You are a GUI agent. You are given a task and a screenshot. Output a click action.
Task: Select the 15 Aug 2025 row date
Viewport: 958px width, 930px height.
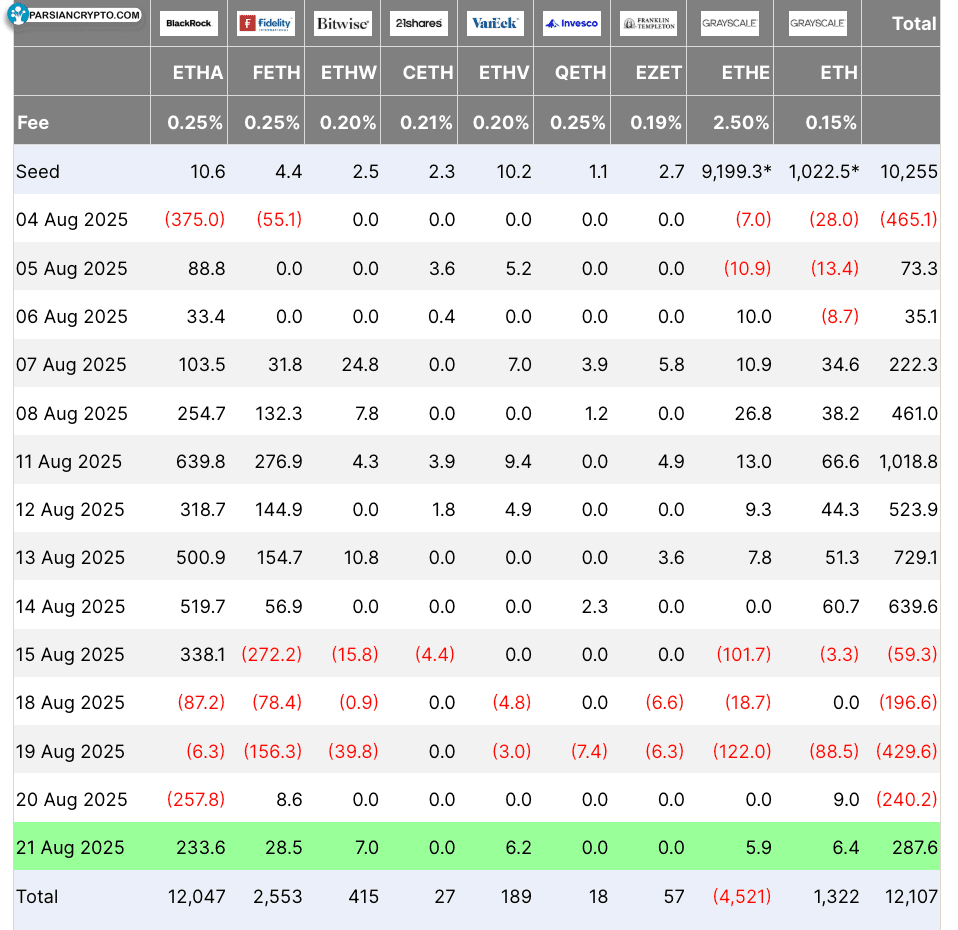point(70,654)
